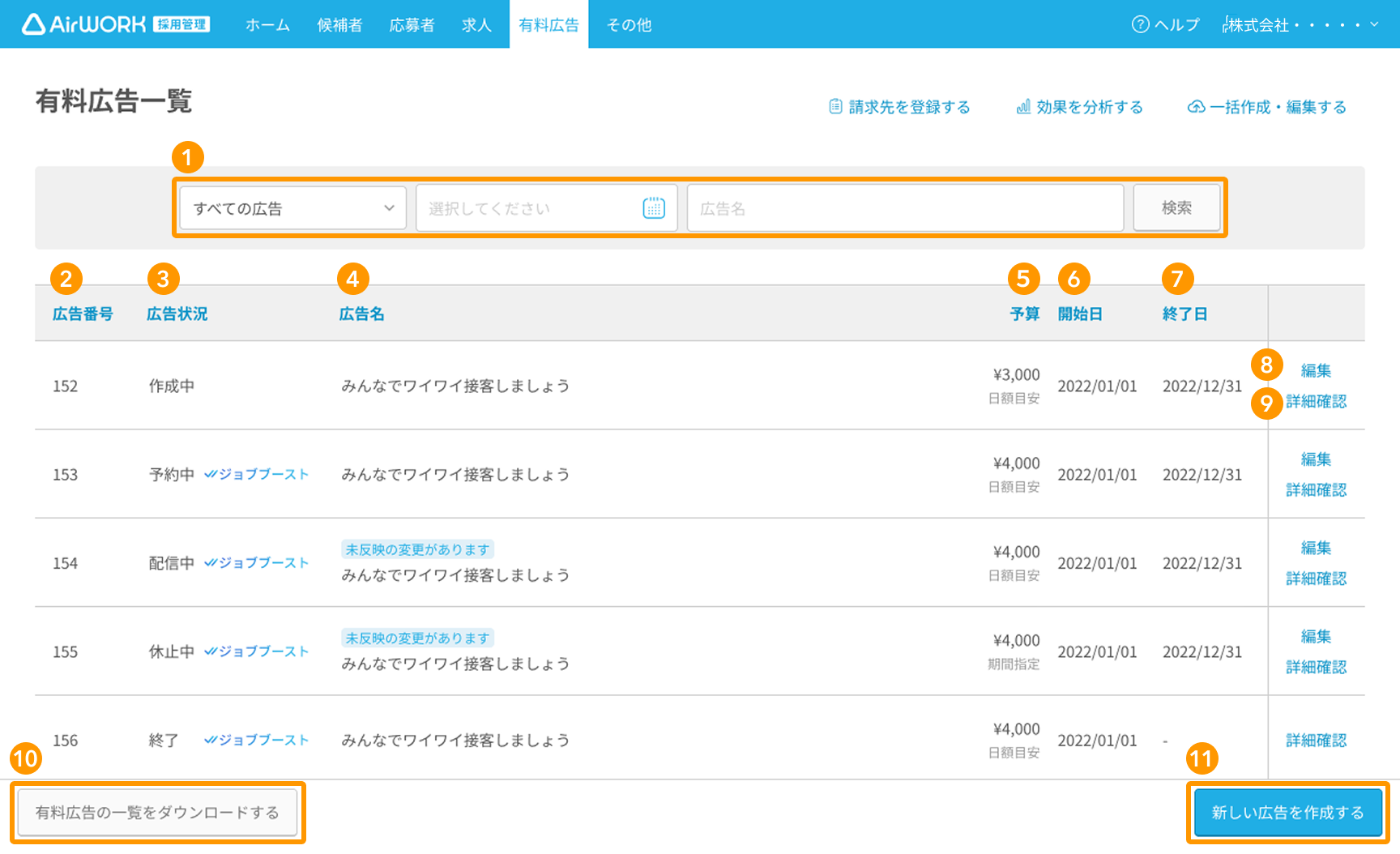Click 編集 for ad 152

1316,370
